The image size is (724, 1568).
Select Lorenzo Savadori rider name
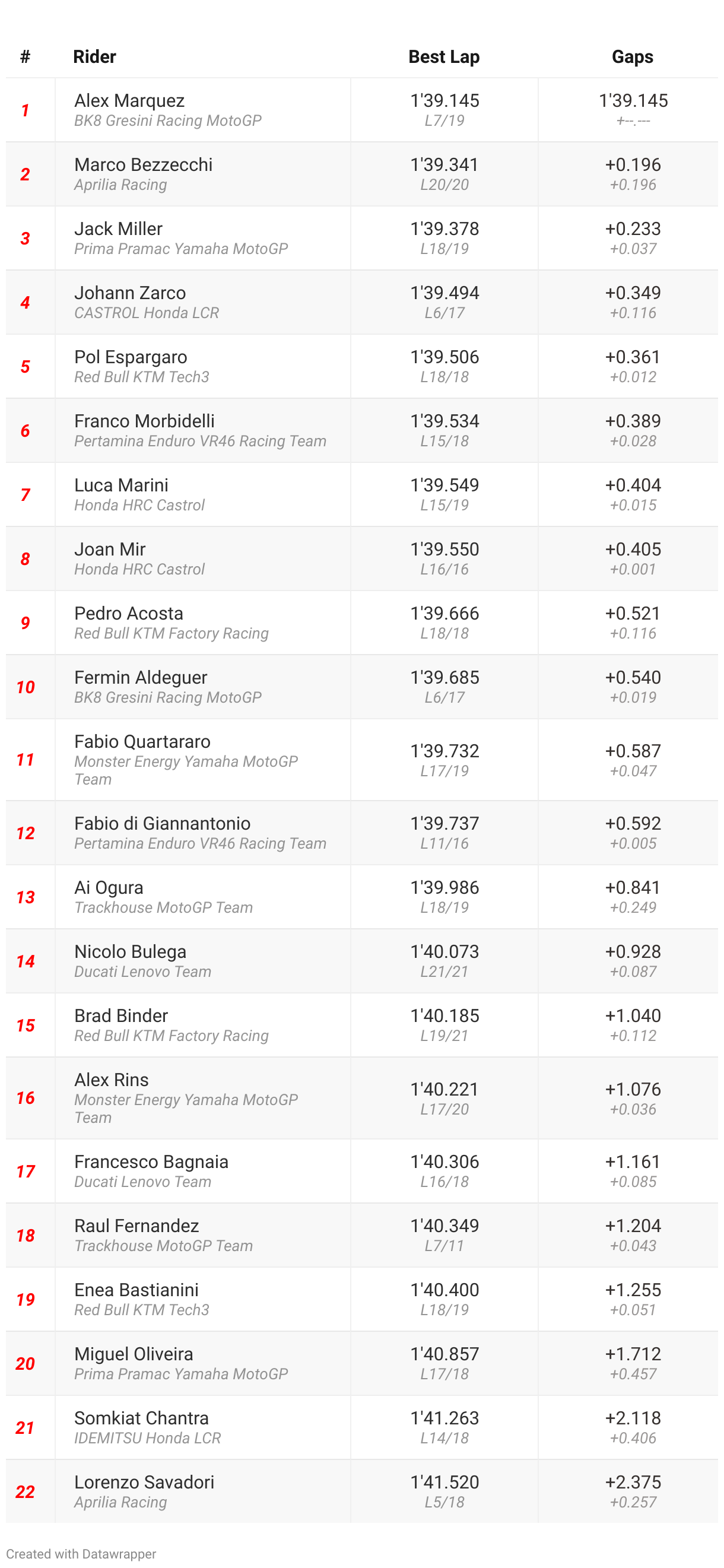pos(144,1482)
